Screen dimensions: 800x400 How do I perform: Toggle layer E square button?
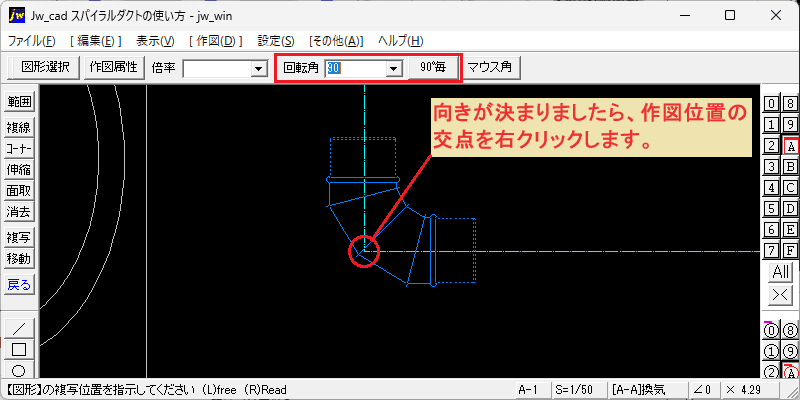[790, 230]
